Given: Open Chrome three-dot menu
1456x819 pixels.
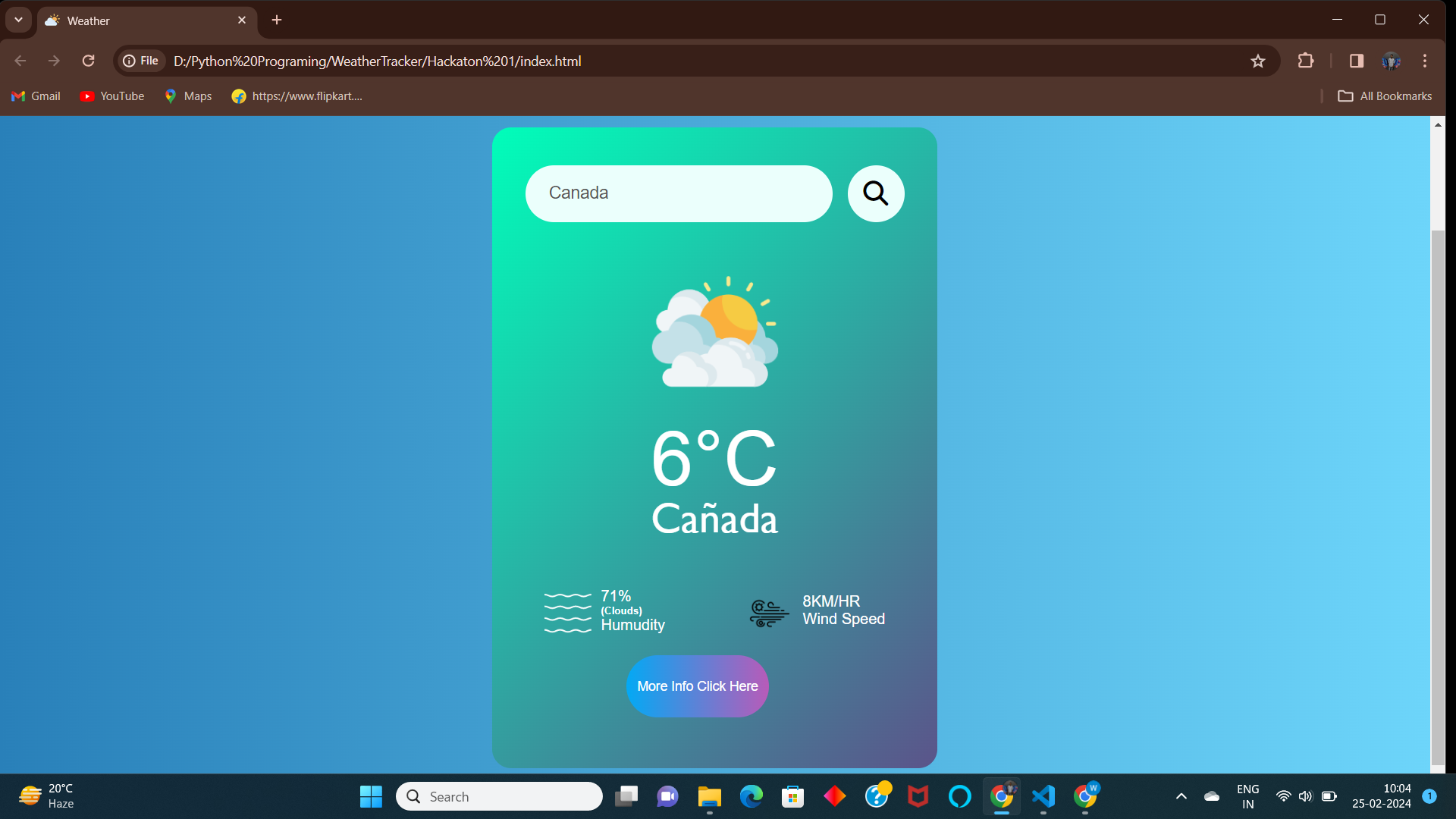Looking at the screenshot, I should click(1425, 61).
